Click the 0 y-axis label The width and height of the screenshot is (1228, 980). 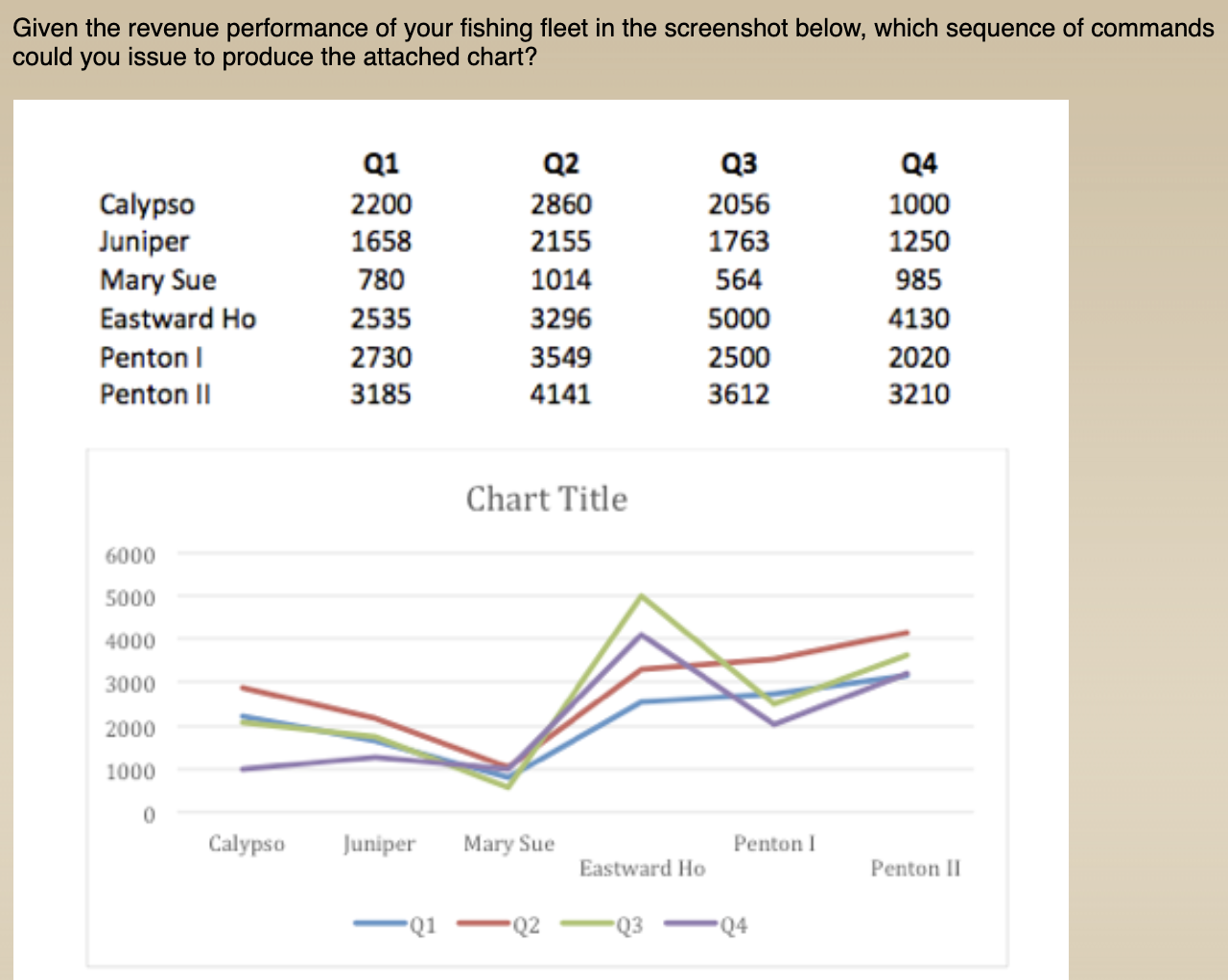click(149, 815)
